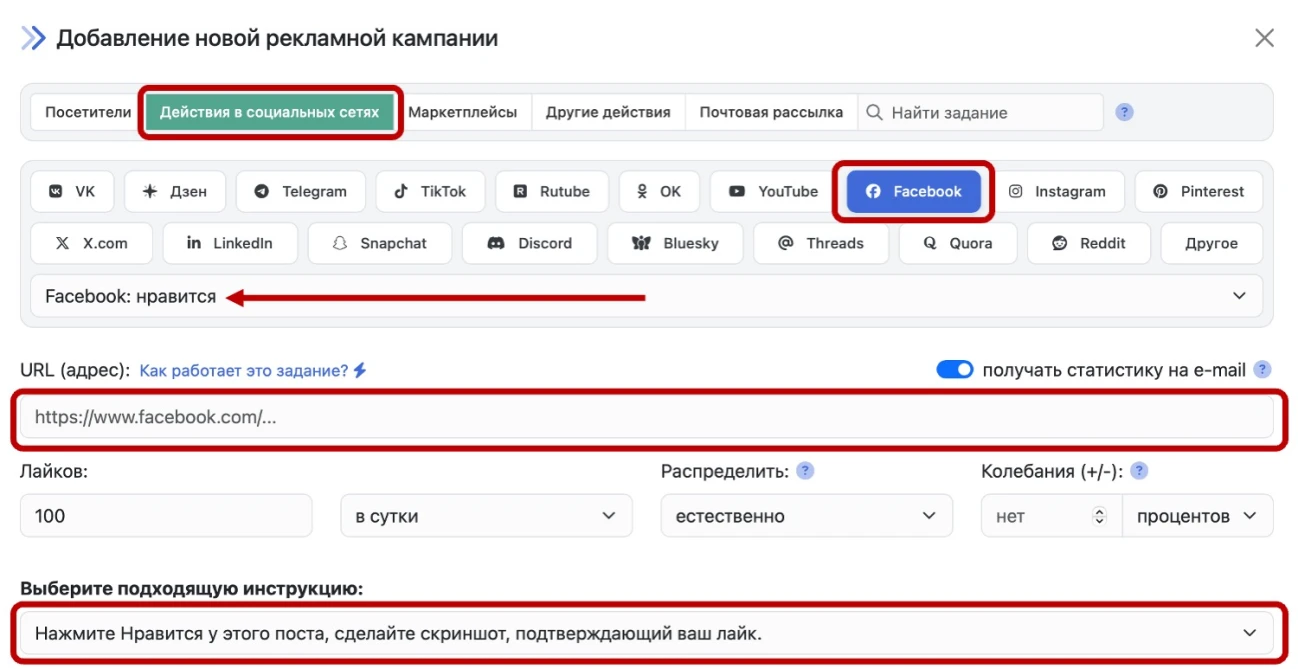Click the Другое networks button
The width and height of the screenshot is (1298, 669).
coord(1211,243)
